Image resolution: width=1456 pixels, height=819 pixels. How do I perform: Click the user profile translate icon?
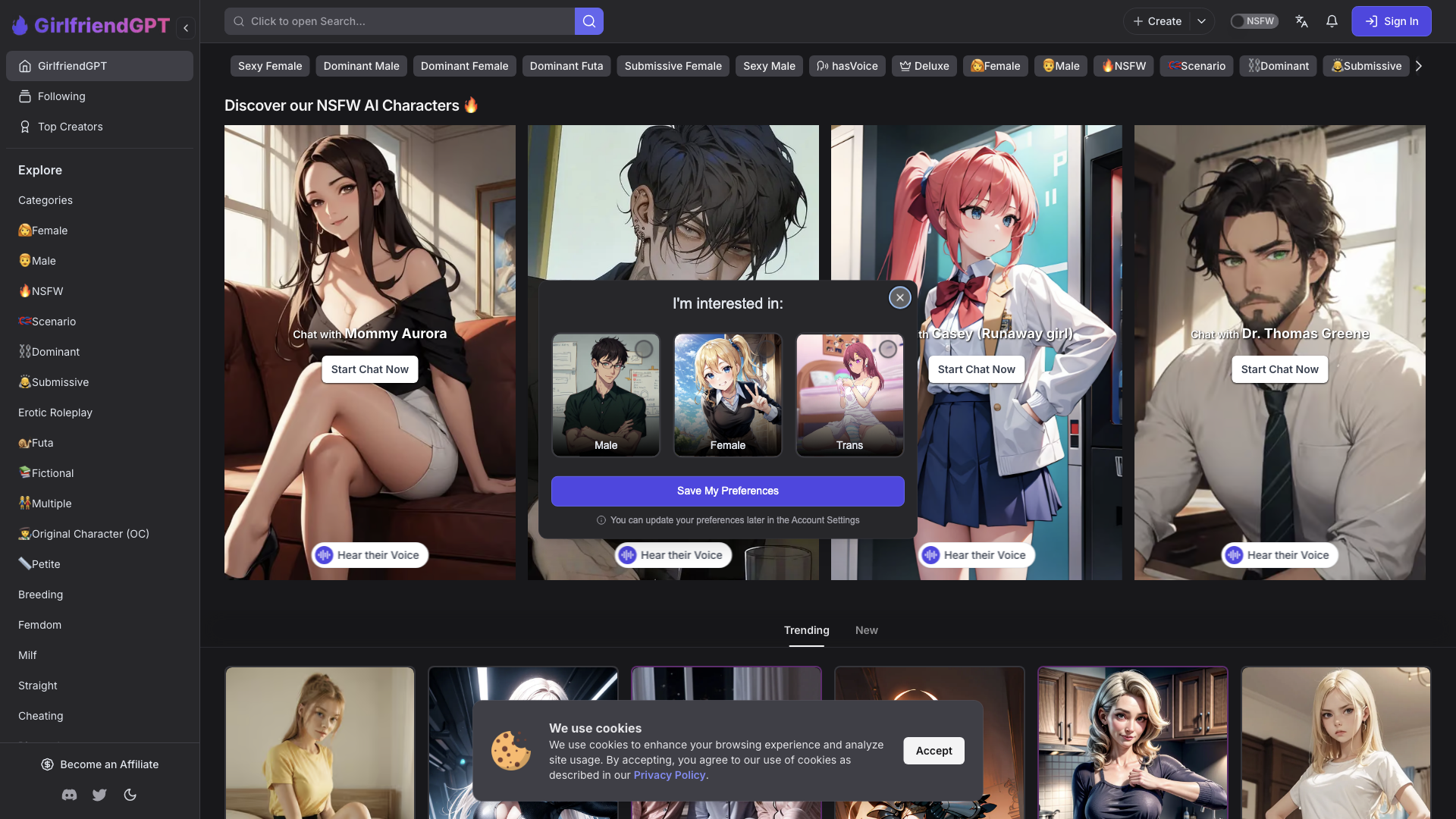tap(1302, 21)
